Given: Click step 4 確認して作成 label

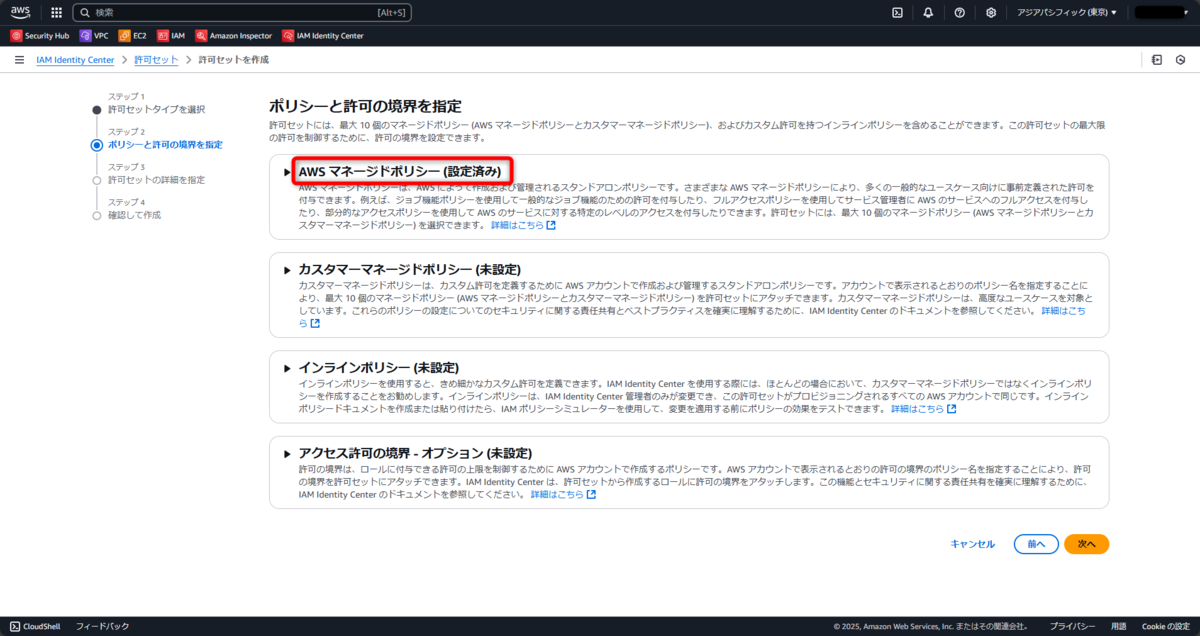Looking at the screenshot, I should point(134,215).
